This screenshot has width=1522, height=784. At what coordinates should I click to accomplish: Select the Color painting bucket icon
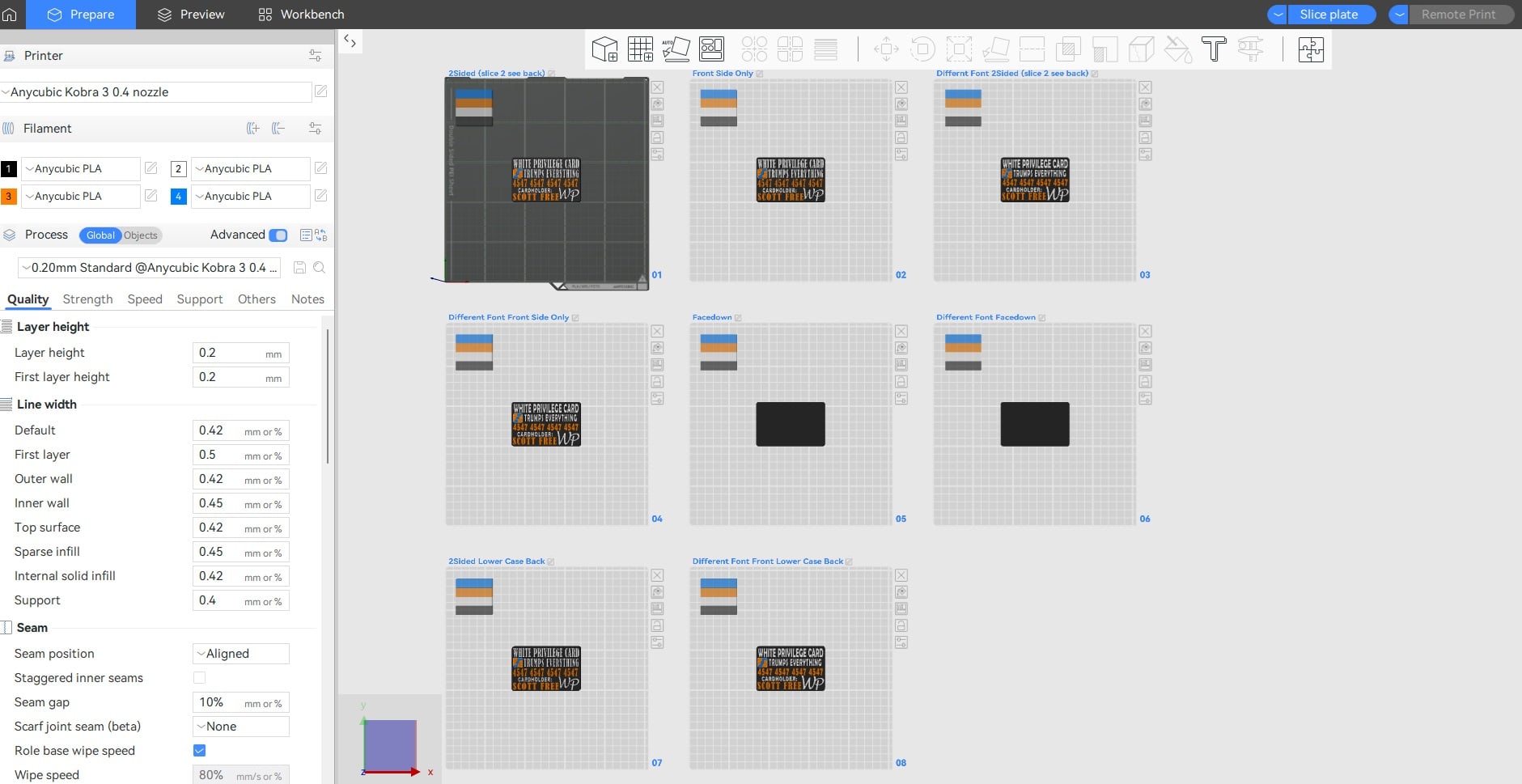pos(1177,49)
